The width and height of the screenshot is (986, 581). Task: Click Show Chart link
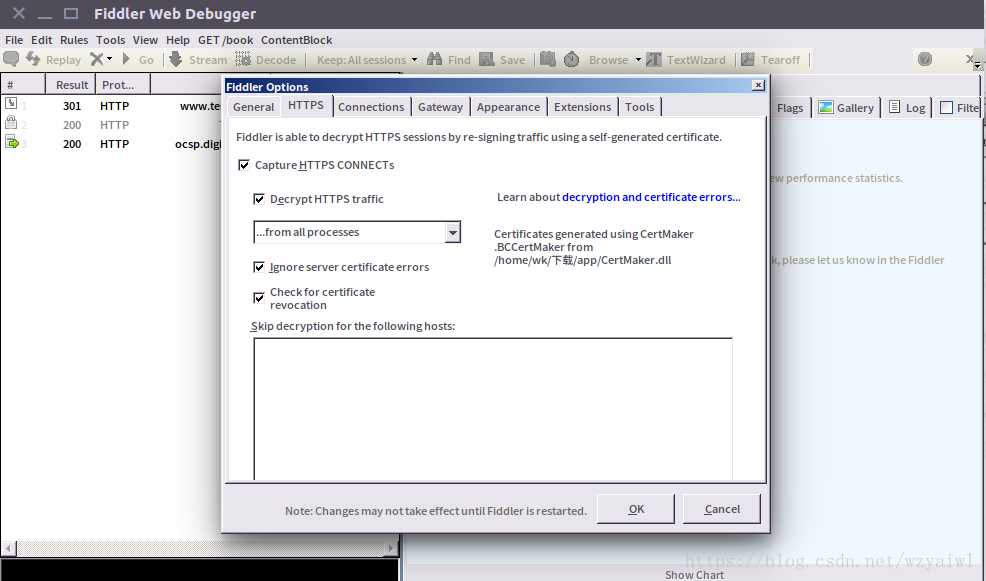pyautogui.click(x=694, y=575)
